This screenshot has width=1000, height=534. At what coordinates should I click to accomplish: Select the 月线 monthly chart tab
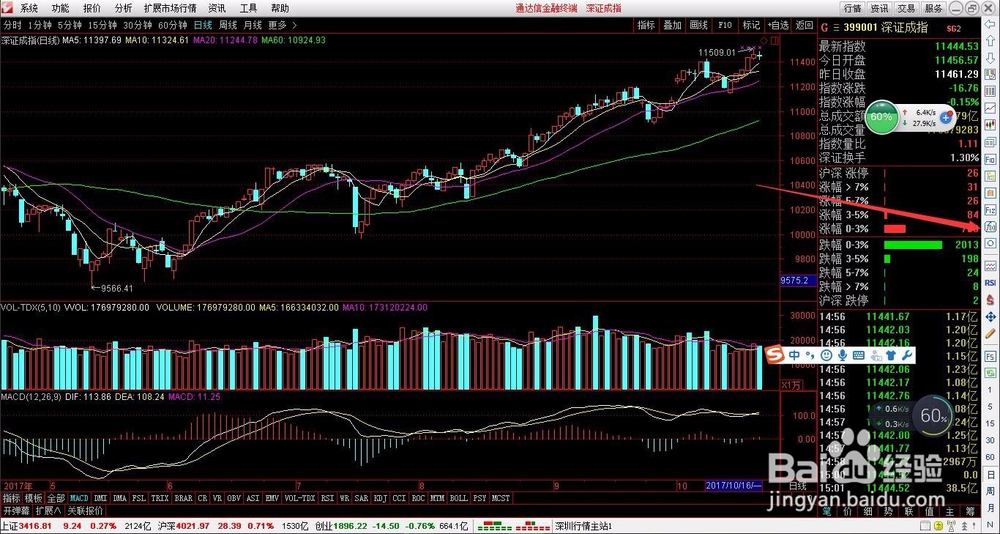pyautogui.click(x=253, y=26)
